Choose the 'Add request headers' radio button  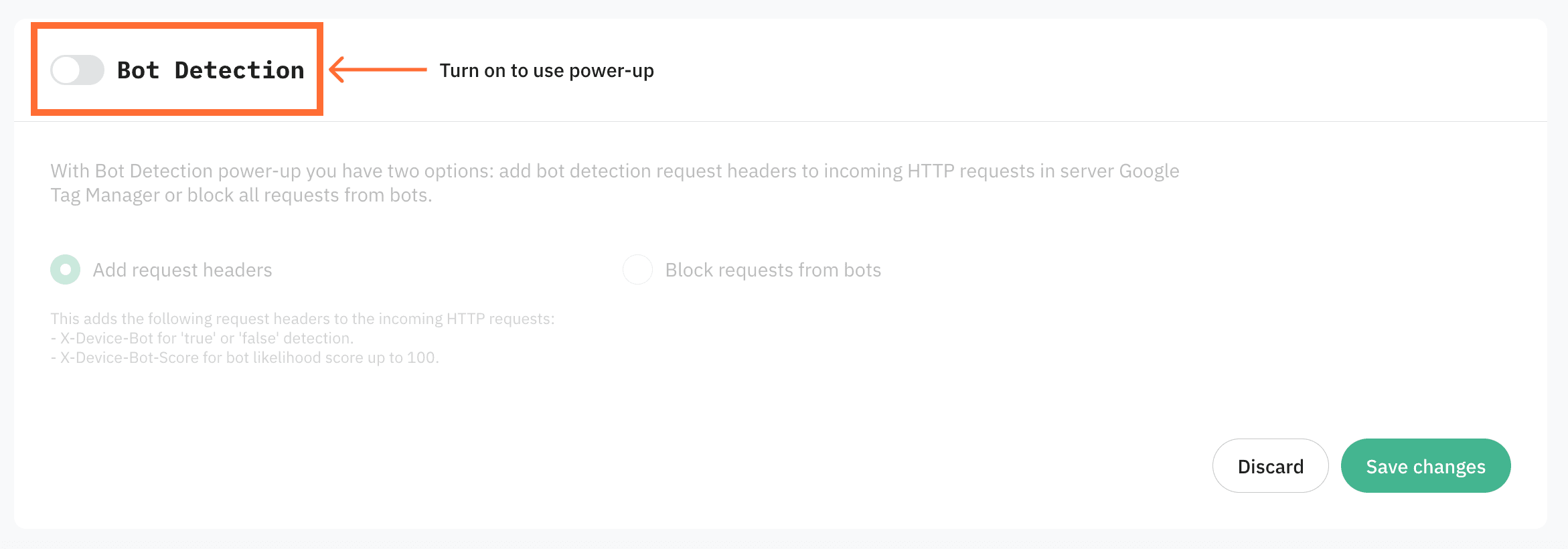point(65,269)
